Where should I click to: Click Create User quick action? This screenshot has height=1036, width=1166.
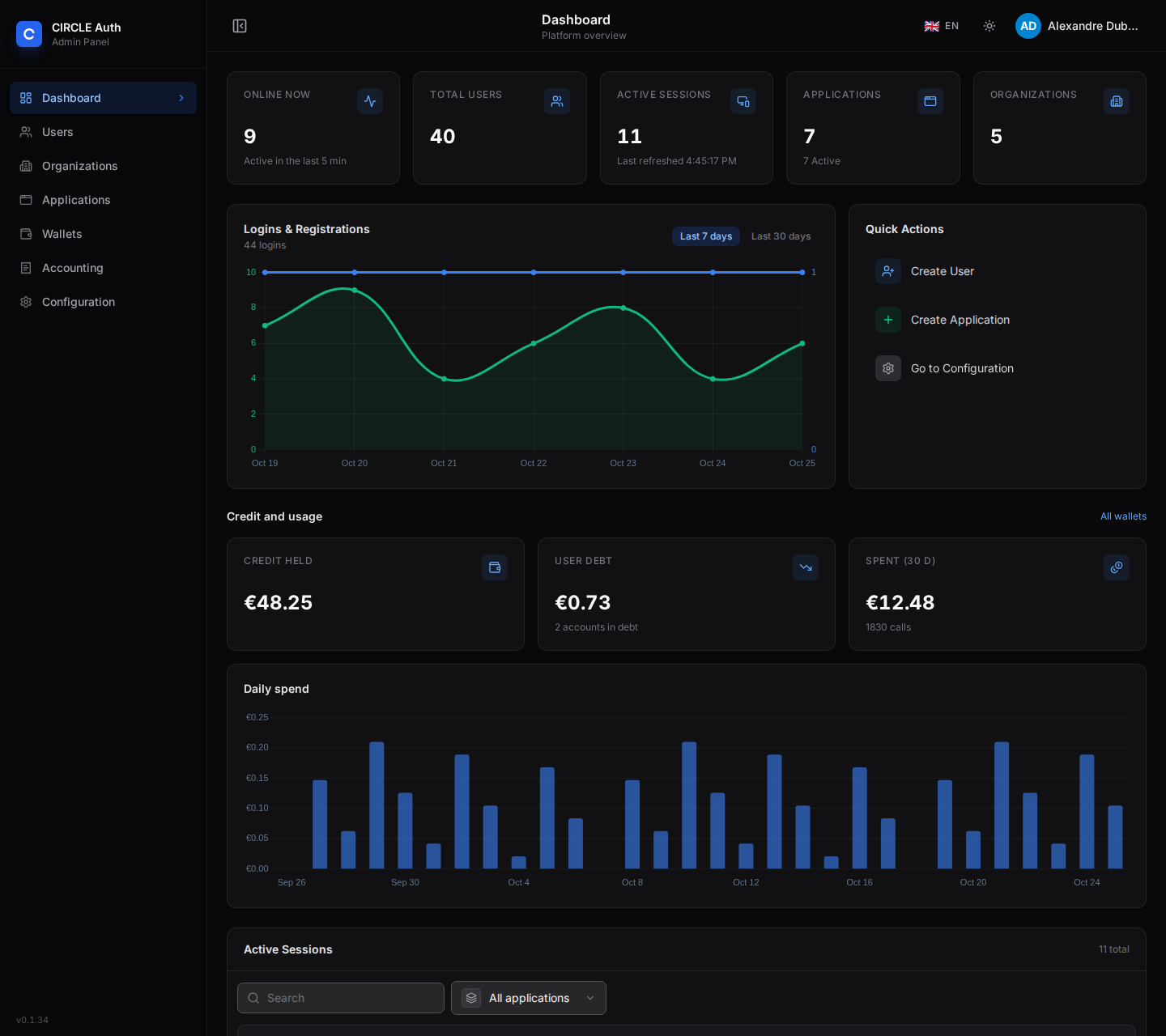pyautogui.click(x=998, y=271)
